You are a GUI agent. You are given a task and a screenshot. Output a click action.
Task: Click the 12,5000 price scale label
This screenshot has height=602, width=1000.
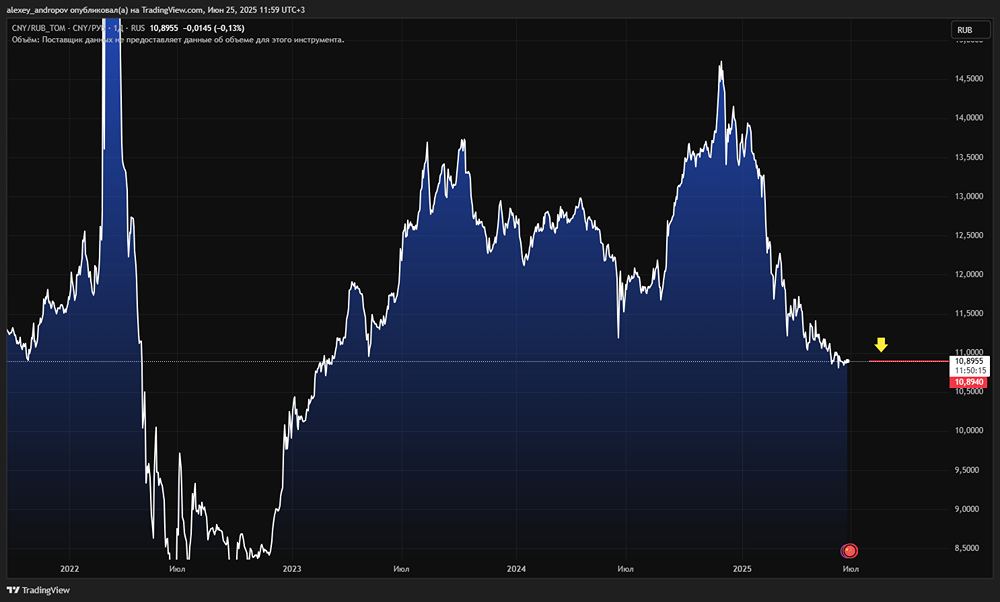[x=969, y=235]
